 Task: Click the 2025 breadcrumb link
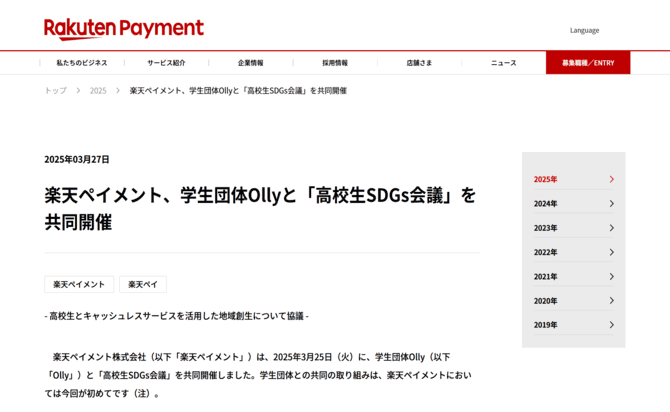[x=98, y=91]
